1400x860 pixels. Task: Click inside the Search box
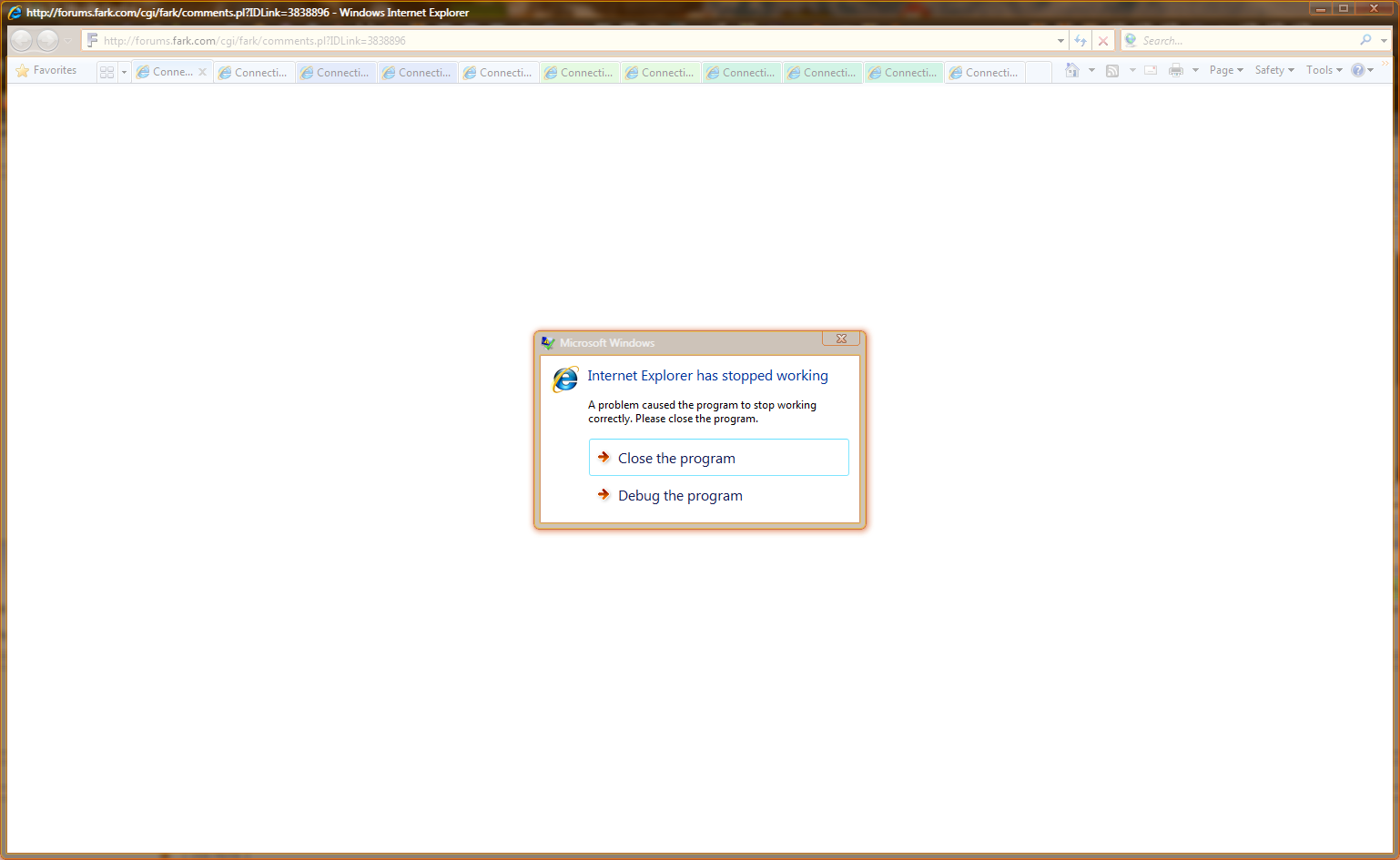point(1247,41)
